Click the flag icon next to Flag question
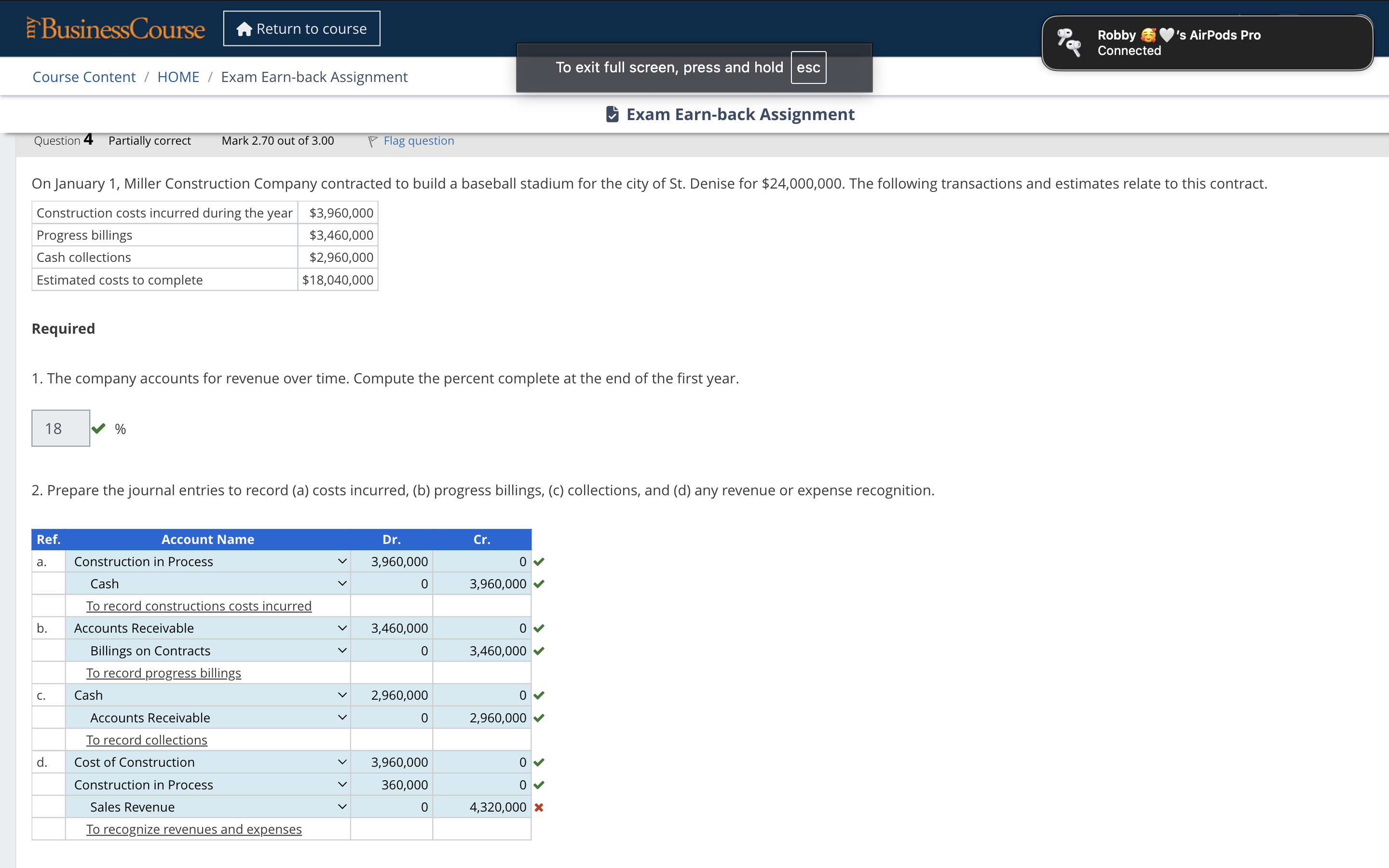Screen dimensions: 1389x868 [x=372, y=141]
